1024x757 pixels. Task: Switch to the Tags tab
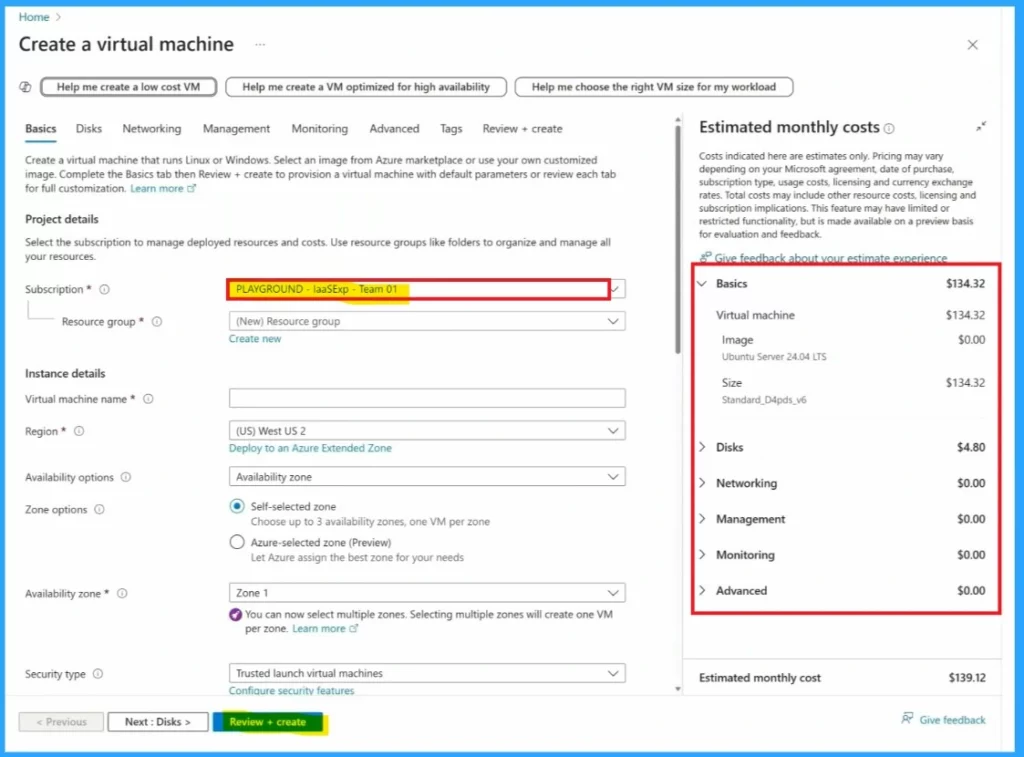tap(451, 129)
